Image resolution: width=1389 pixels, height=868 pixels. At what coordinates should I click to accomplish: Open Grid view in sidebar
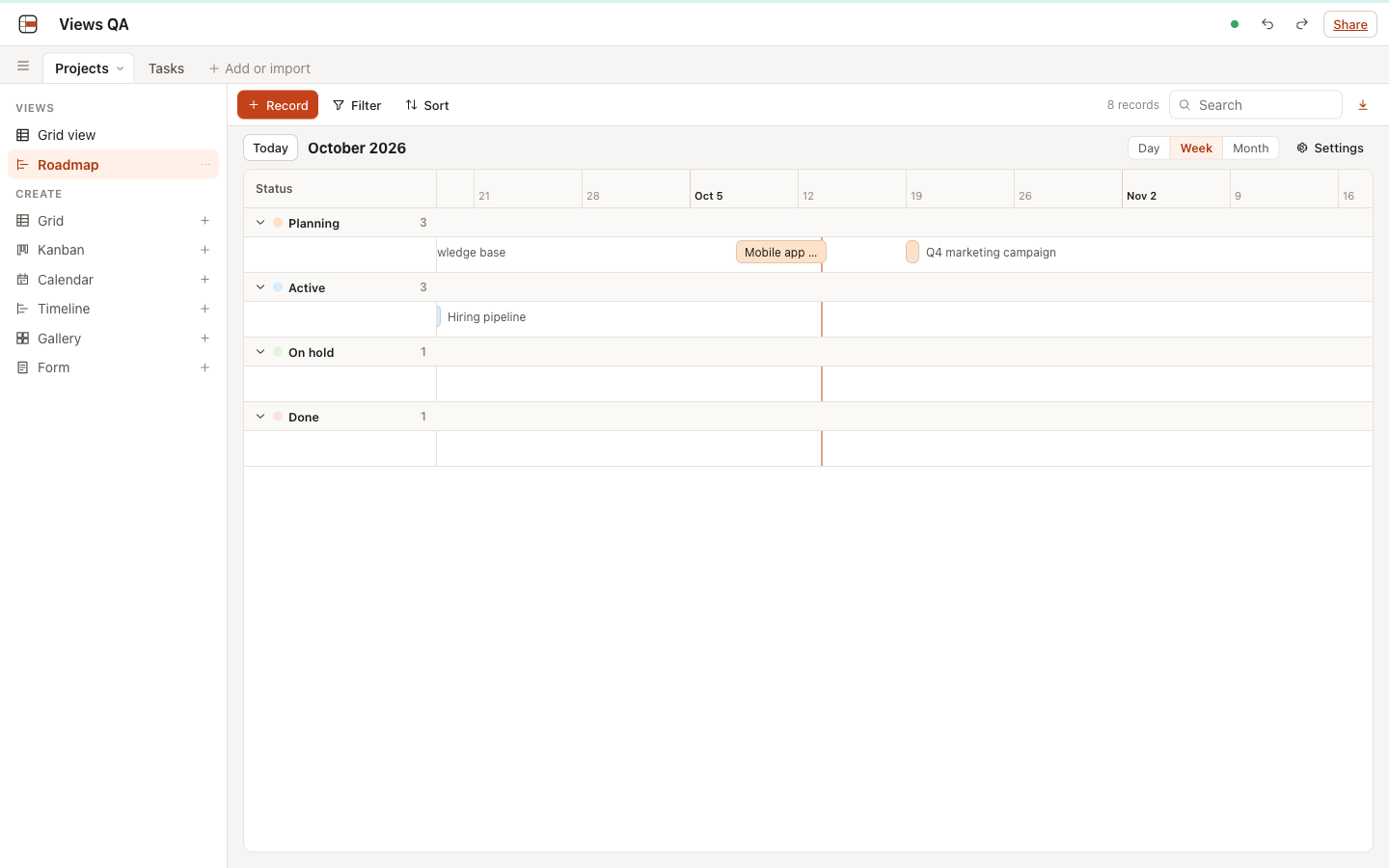coord(114,135)
